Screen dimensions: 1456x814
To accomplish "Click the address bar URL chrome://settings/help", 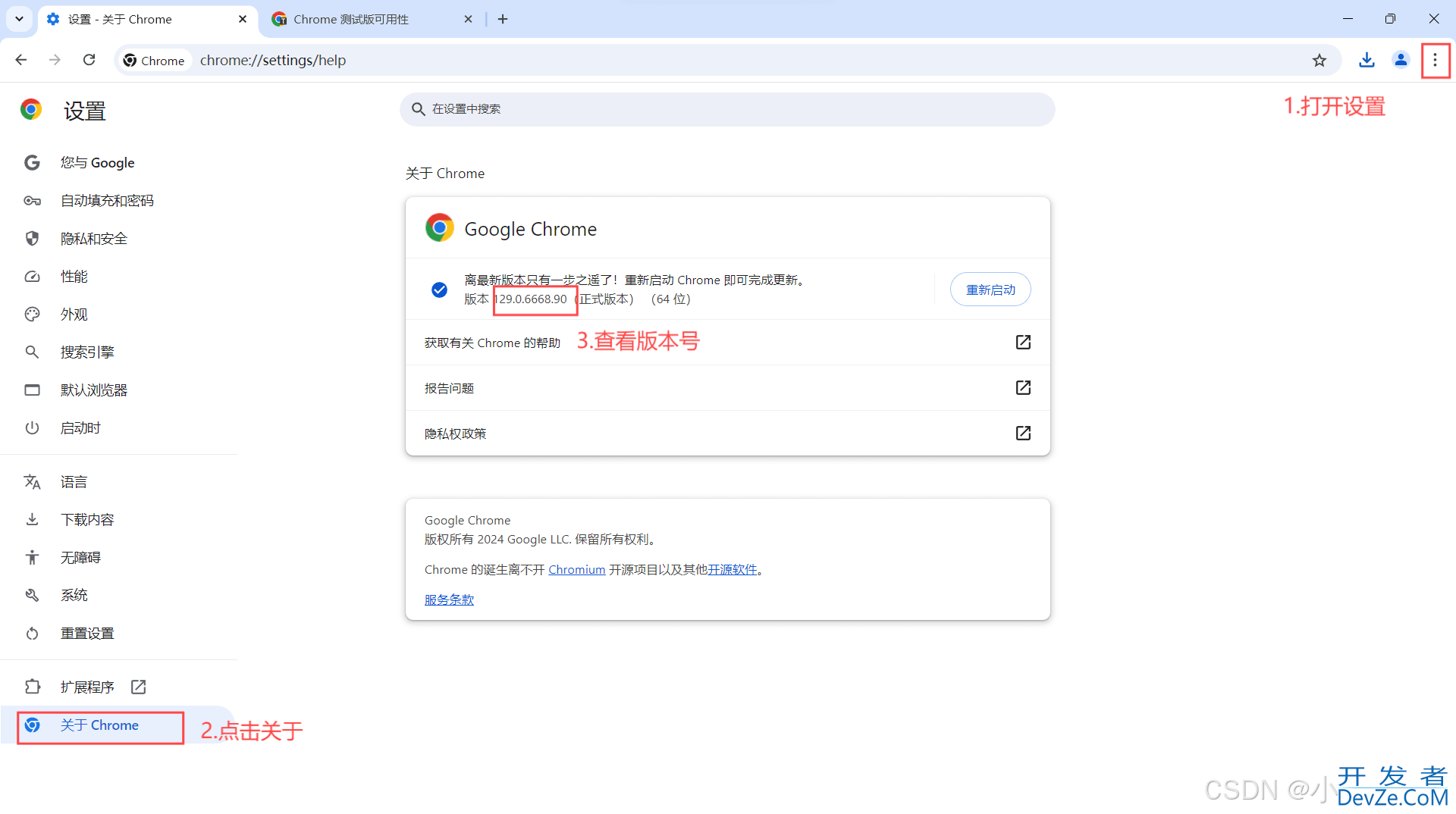I will coord(273,61).
